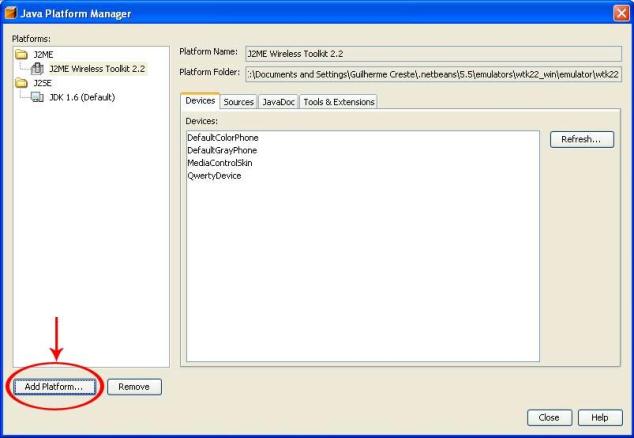Click the J2ME Wireless Toolkit platform icon
This screenshot has width=634, height=438.
click(37, 68)
